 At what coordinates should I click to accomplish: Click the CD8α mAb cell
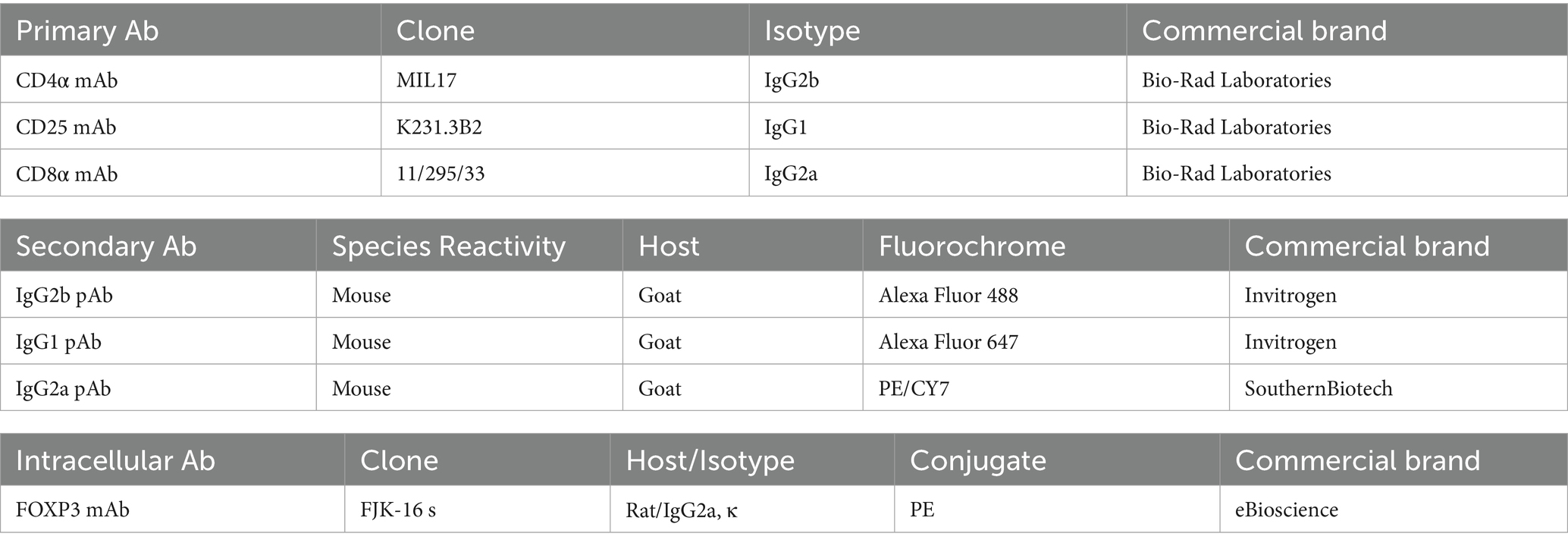point(67,174)
